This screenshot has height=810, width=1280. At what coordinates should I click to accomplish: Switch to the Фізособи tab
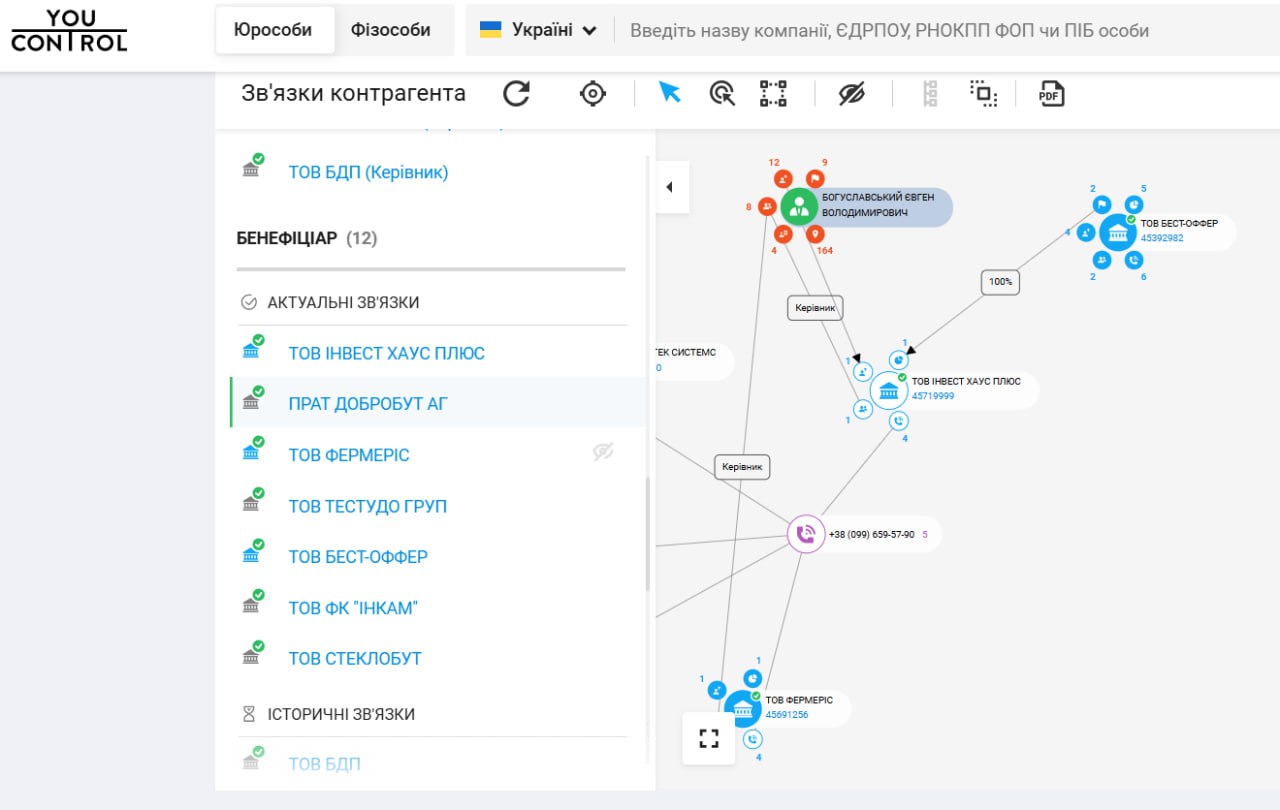click(390, 30)
